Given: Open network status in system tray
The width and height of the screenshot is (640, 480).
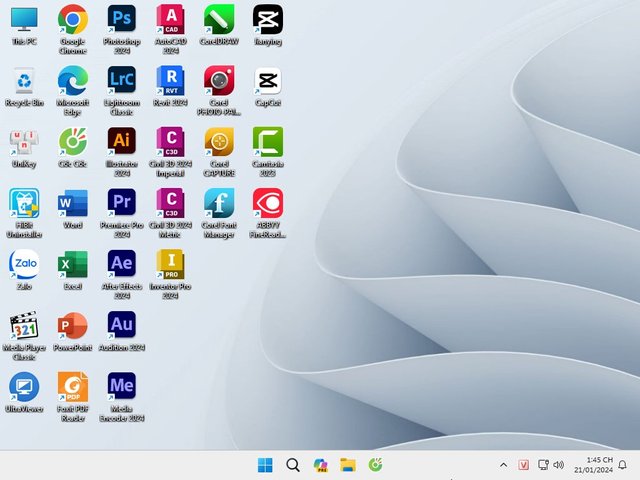Looking at the screenshot, I should 543,465.
